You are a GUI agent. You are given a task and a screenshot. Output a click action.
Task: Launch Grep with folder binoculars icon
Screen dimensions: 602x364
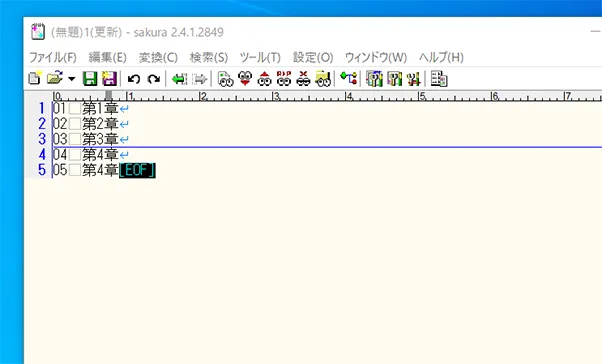(x=323, y=79)
